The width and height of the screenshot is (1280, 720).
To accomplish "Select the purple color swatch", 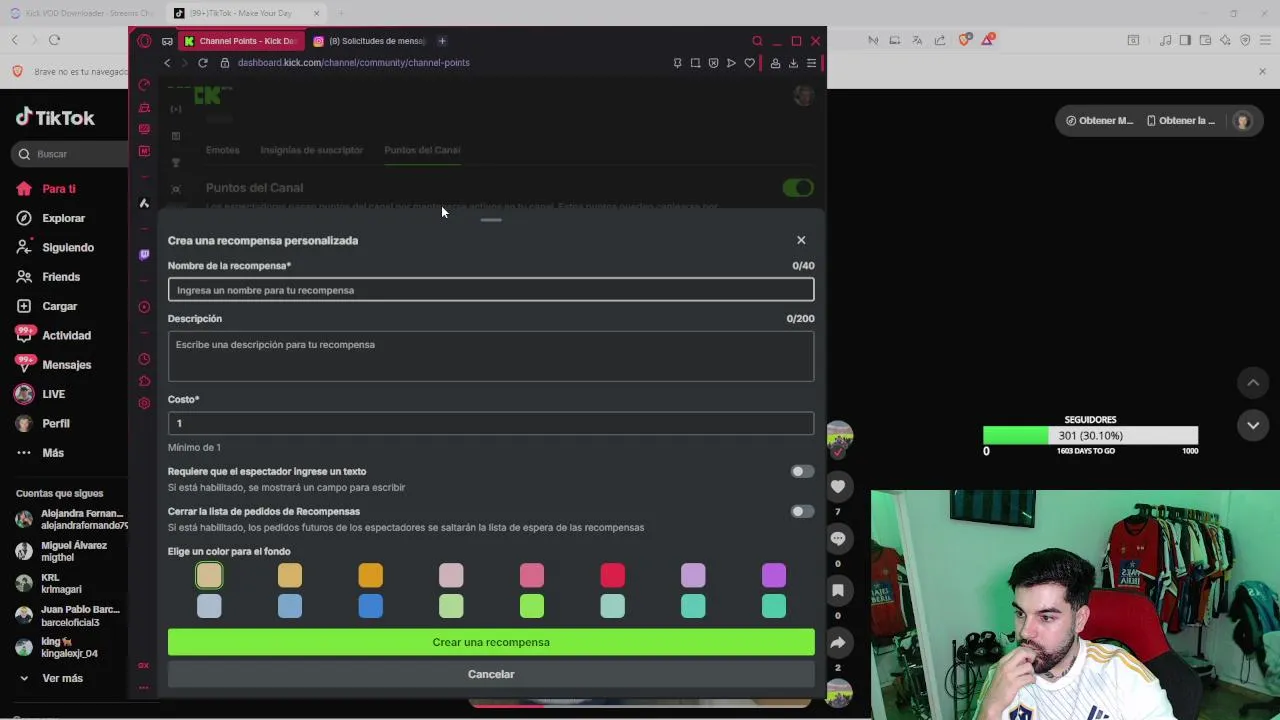I will point(774,575).
